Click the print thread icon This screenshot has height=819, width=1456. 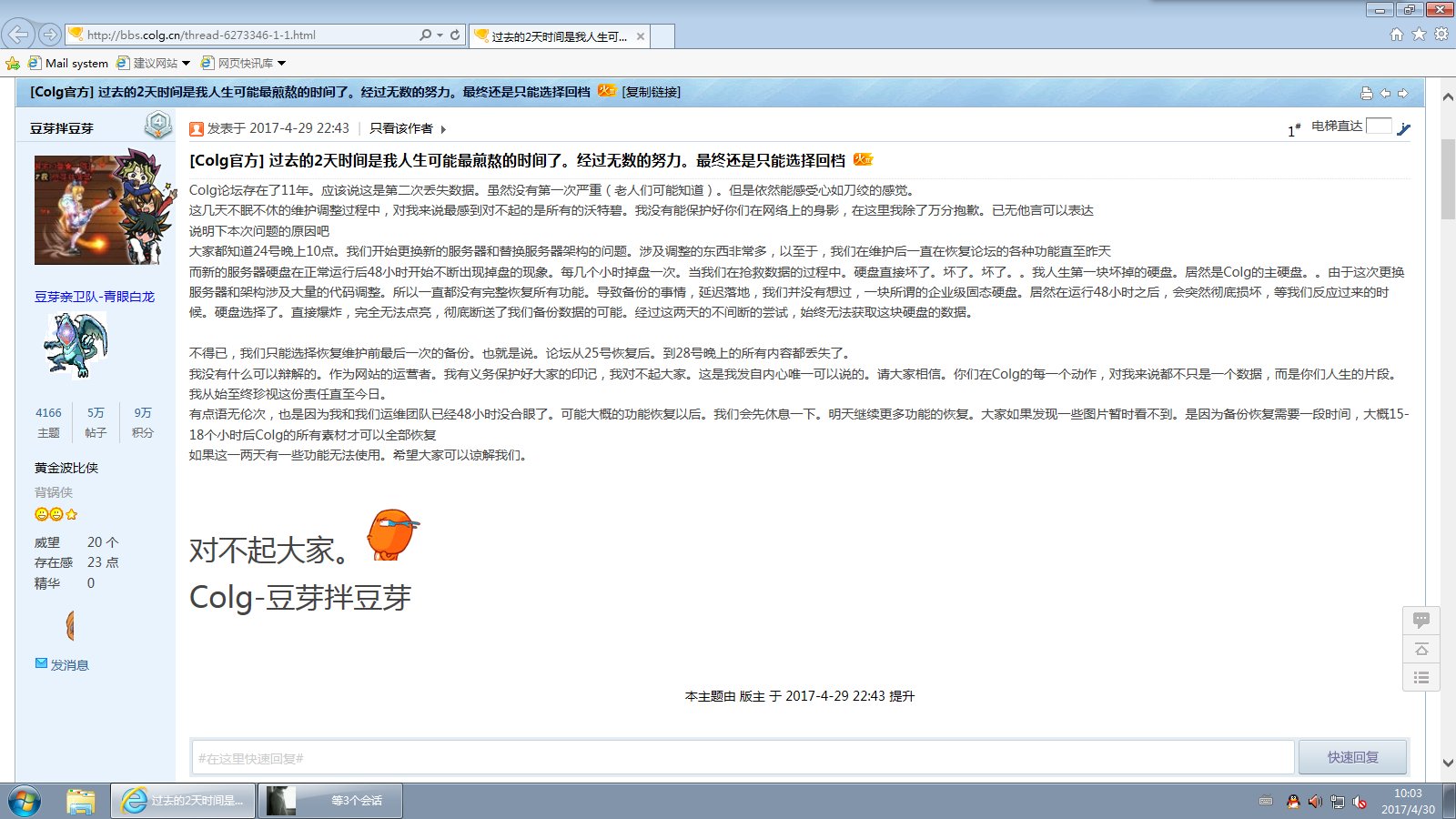click(1366, 93)
